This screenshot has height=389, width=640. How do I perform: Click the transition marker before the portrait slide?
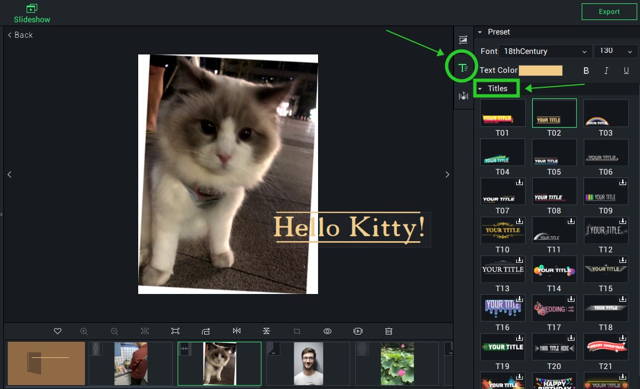tap(273, 349)
